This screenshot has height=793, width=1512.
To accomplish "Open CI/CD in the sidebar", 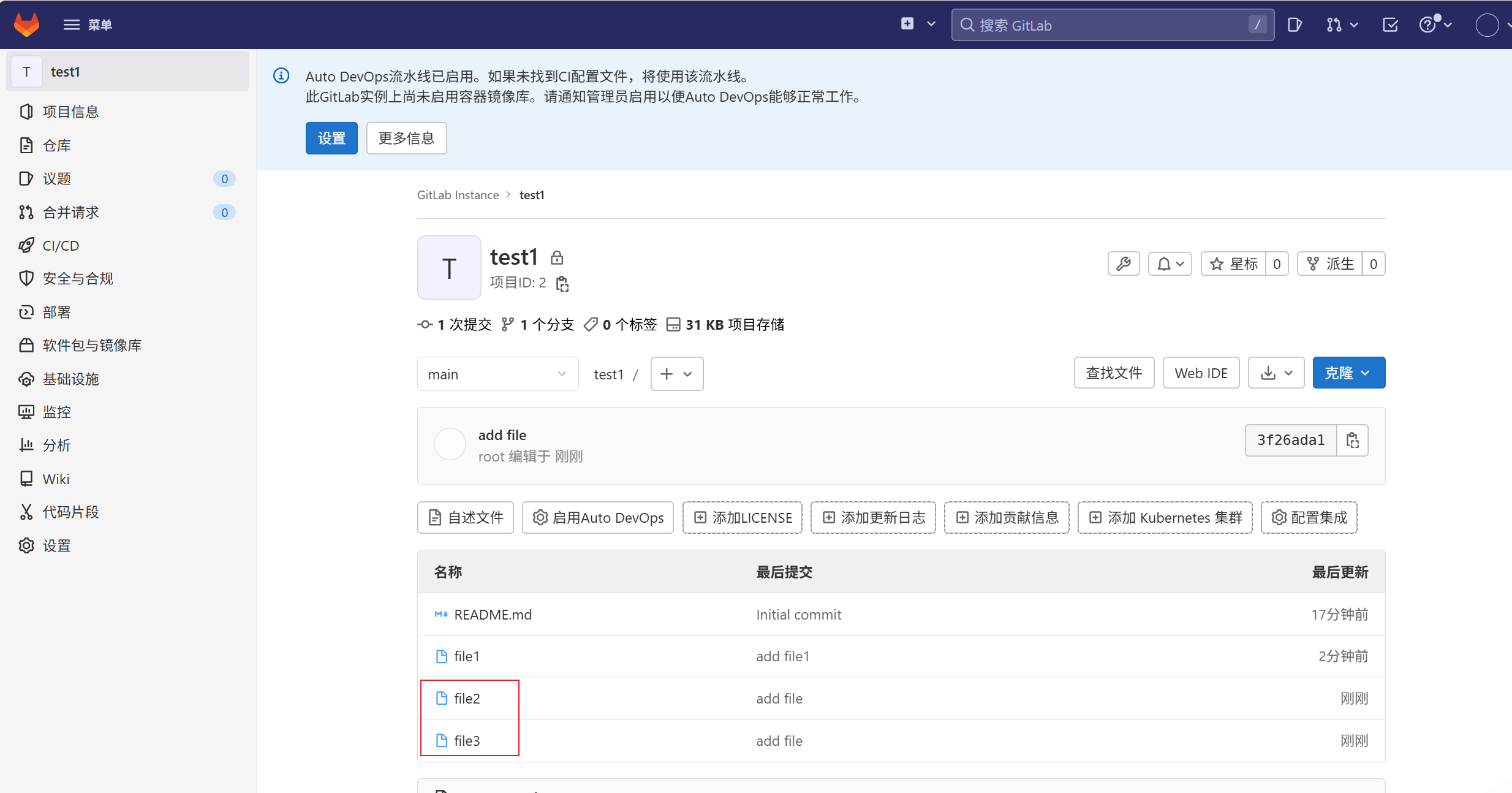I will [x=61, y=246].
